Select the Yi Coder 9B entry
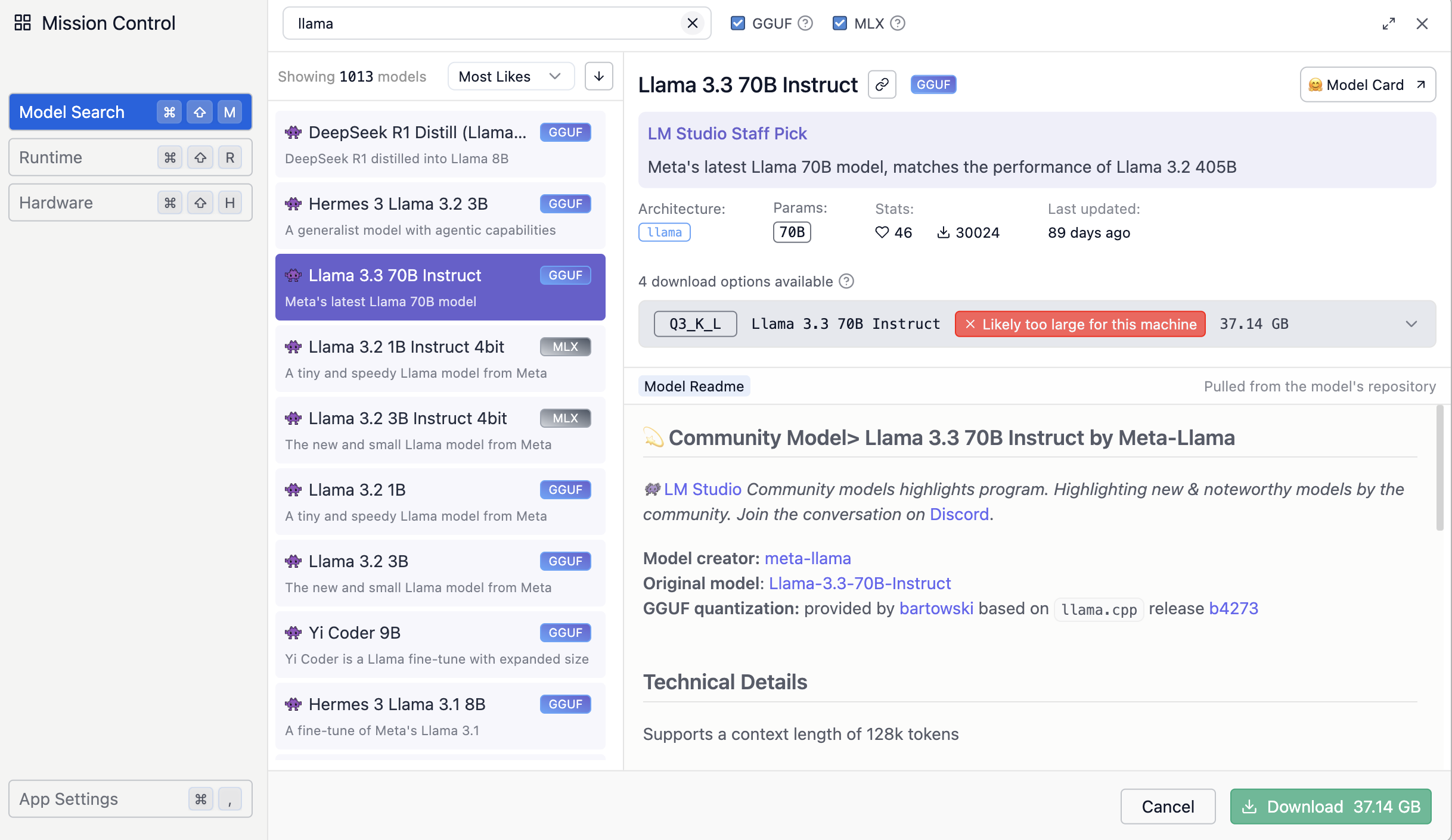 (x=440, y=645)
